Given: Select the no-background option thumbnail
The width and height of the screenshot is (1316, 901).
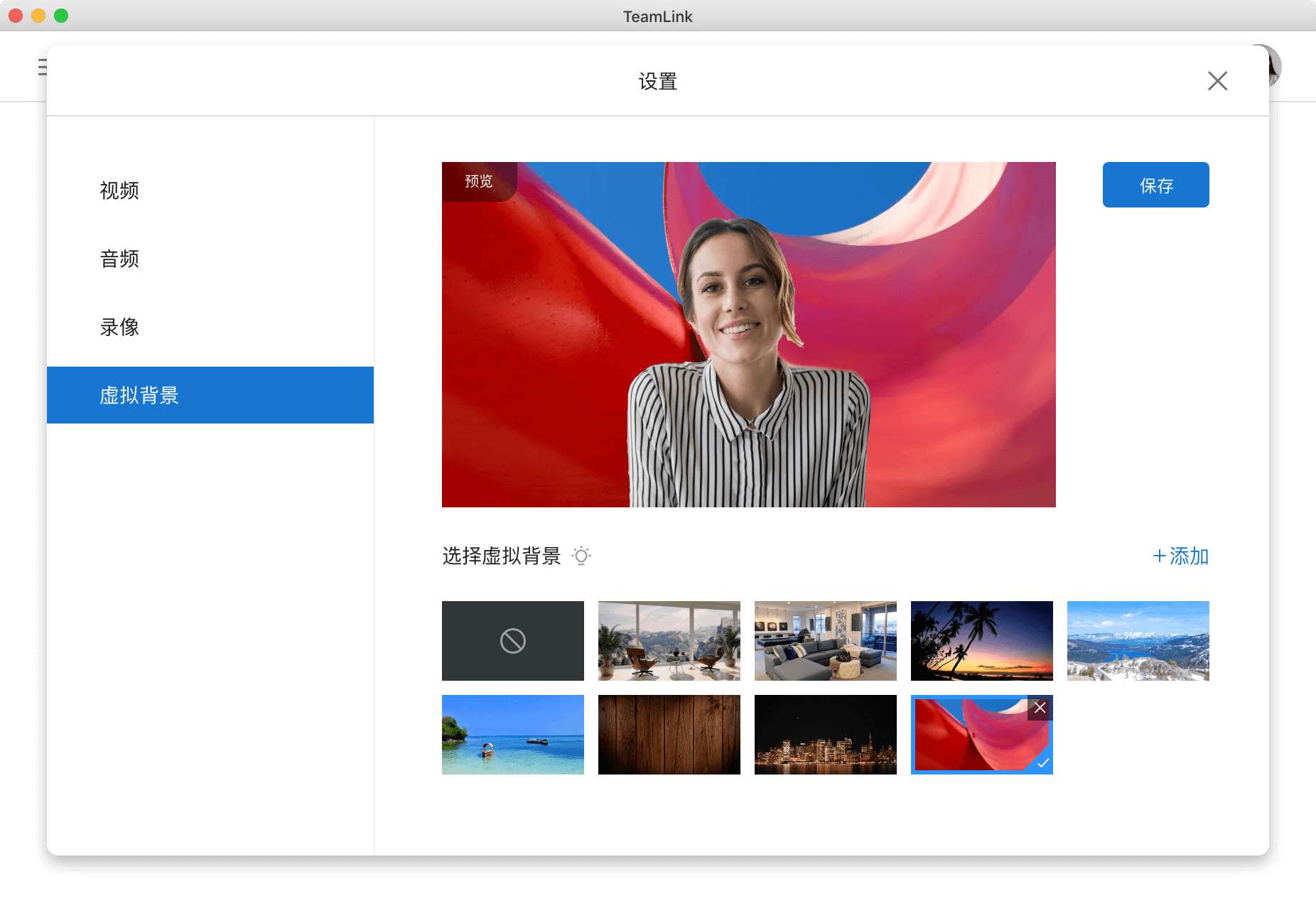Looking at the screenshot, I should coord(512,641).
